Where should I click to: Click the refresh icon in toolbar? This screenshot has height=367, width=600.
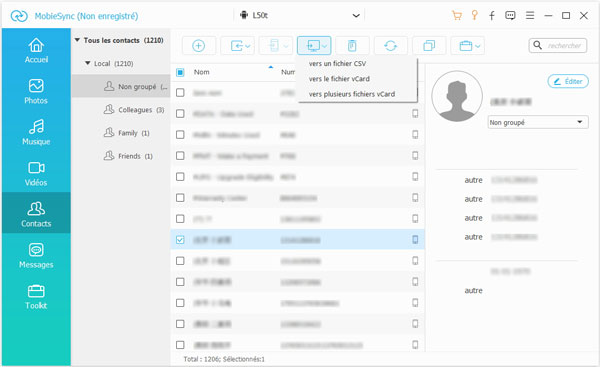pos(390,46)
